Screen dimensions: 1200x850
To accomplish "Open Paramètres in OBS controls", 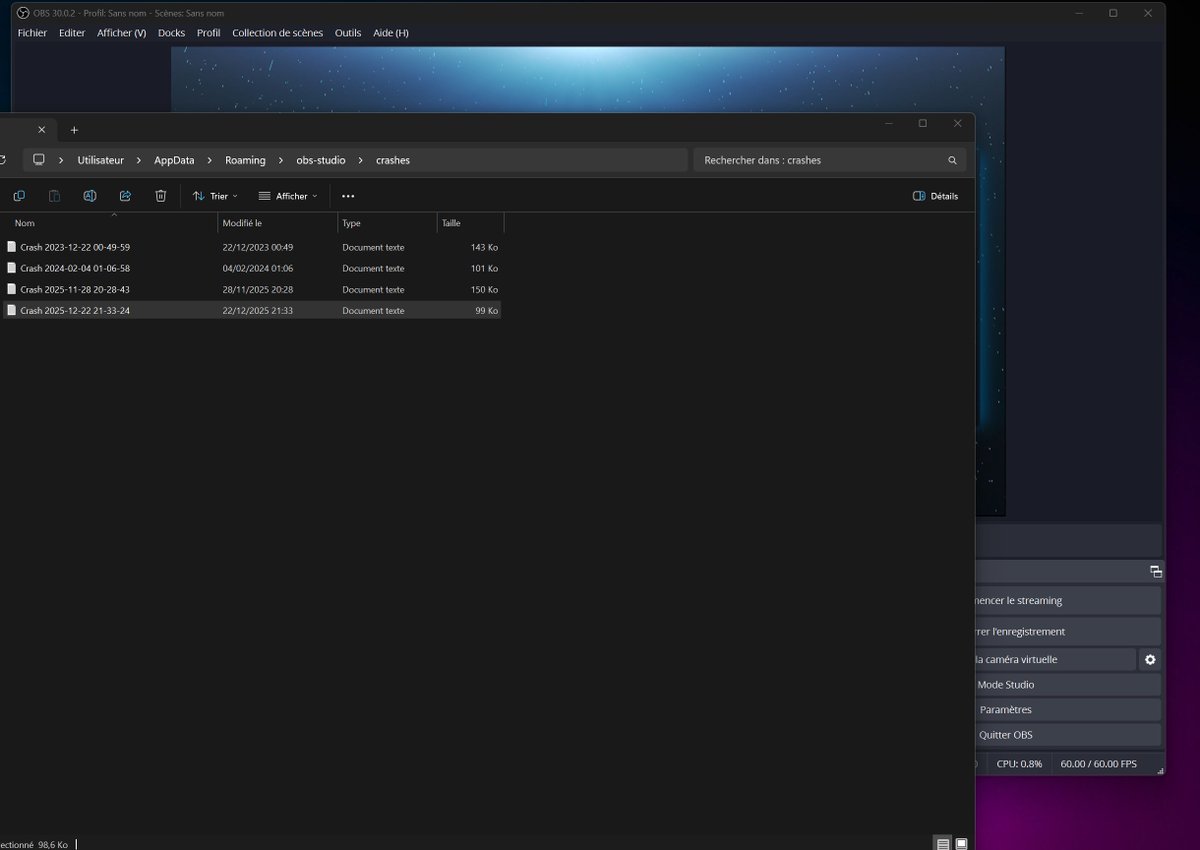I will click(1068, 709).
